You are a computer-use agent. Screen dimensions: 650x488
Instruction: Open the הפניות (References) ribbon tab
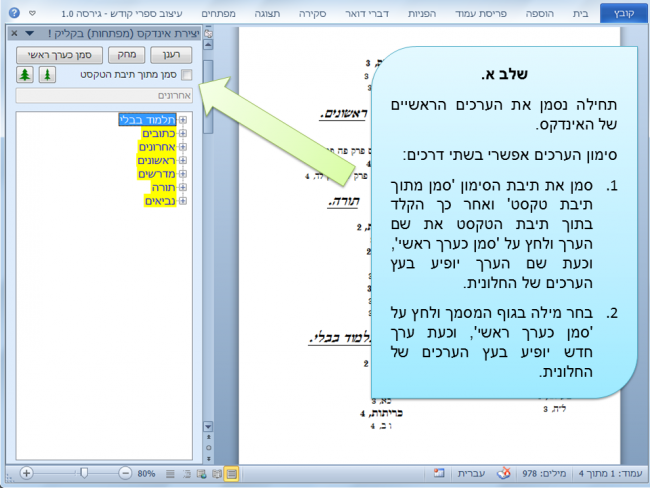point(422,13)
